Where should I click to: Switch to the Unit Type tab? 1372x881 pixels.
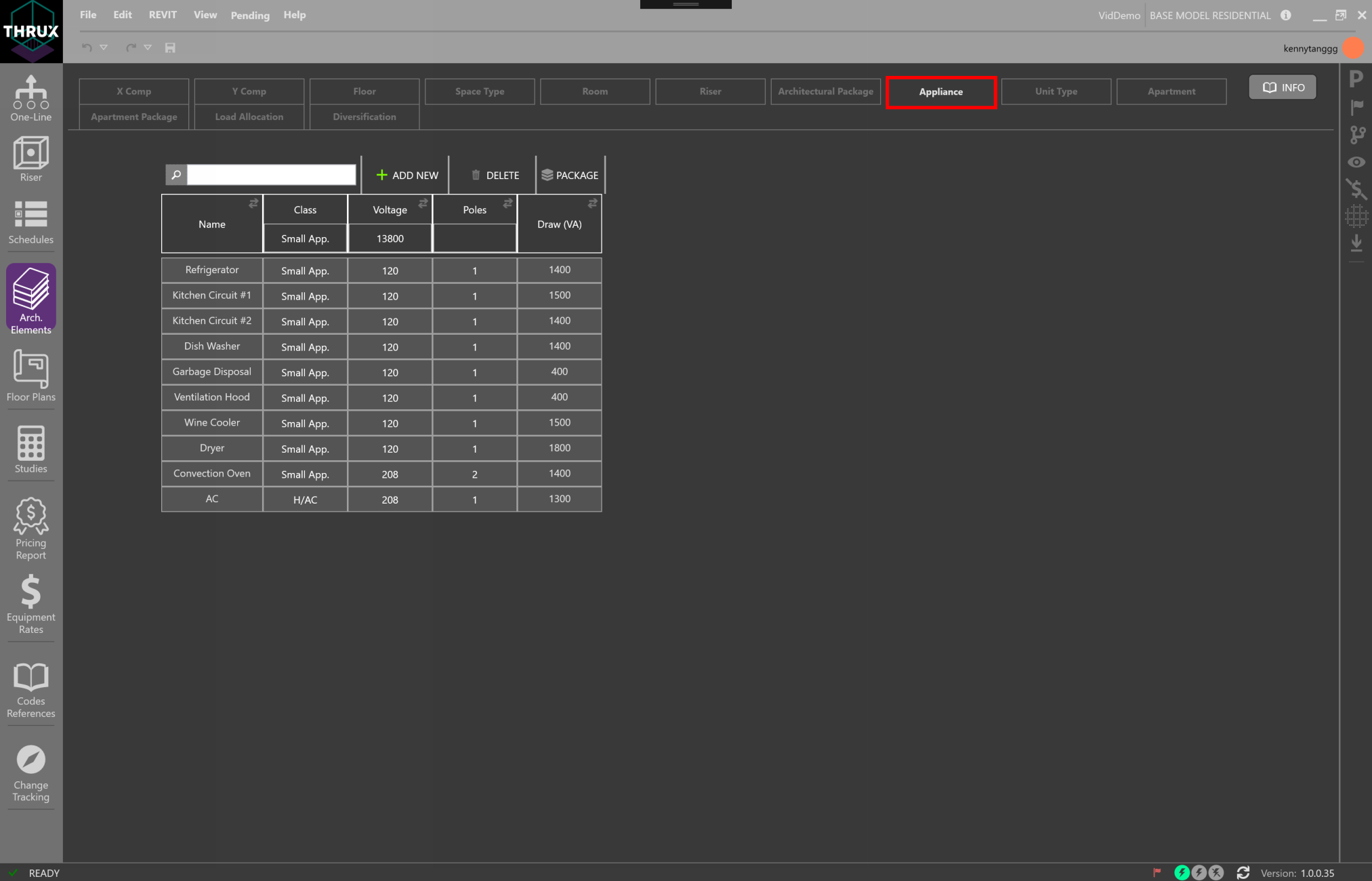click(1056, 91)
